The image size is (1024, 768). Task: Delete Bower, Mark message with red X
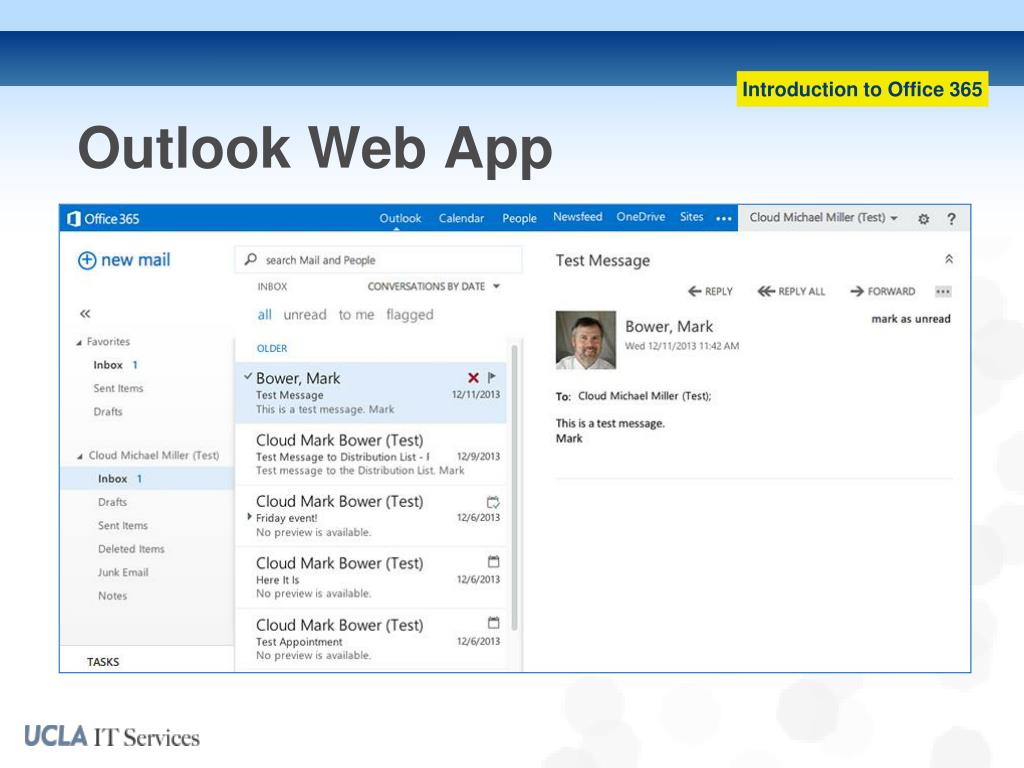tap(473, 377)
